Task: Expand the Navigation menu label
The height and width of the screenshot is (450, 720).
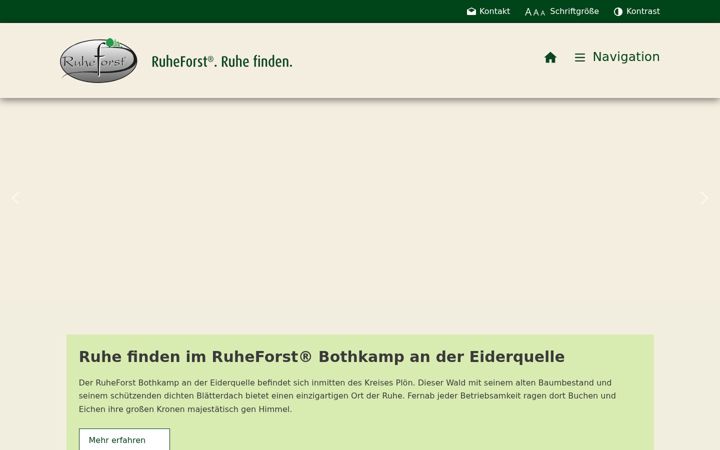Action: 626,57
